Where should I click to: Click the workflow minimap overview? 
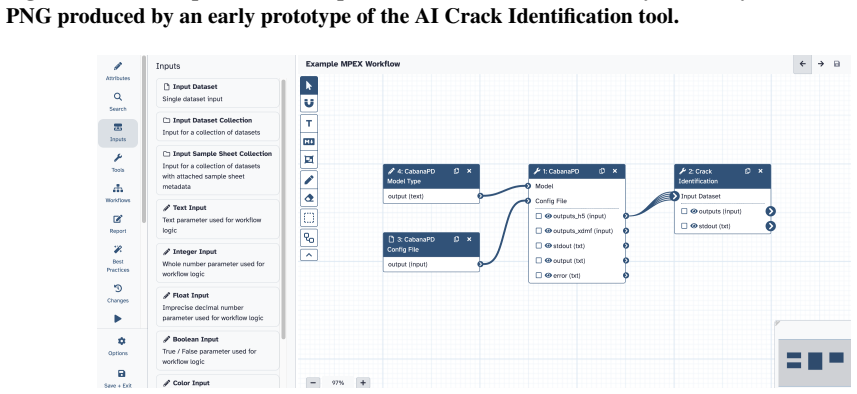coord(814,362)
